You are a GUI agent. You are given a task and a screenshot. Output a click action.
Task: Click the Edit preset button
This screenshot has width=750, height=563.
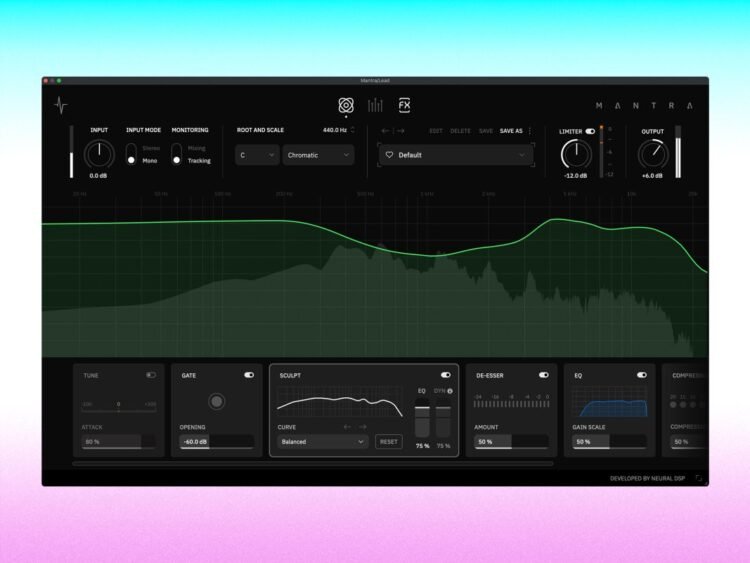(x=436, y=131)
